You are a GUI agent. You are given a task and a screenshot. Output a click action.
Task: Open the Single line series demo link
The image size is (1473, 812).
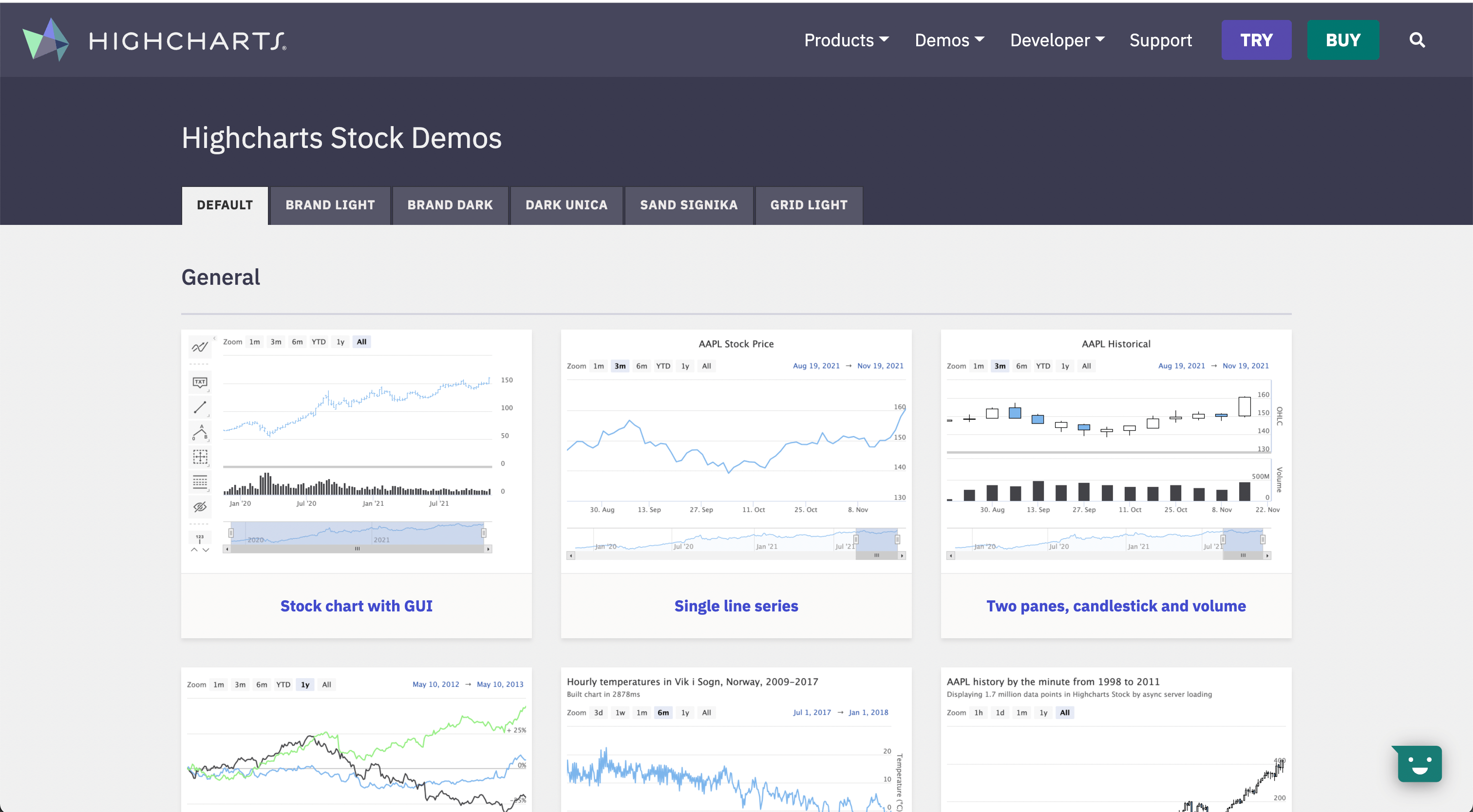(x=736, y=606)
